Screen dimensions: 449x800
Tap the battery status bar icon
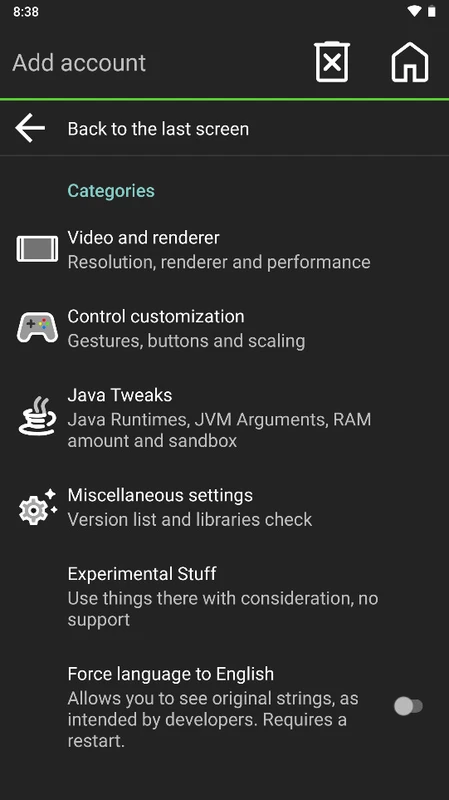click(432, 11)
